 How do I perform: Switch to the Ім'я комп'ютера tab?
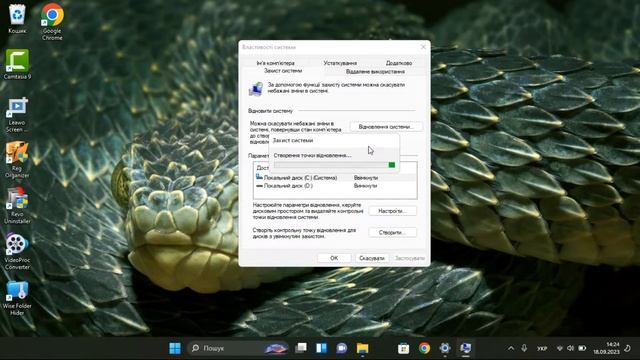pyautogui.click(x=276, y=63)
